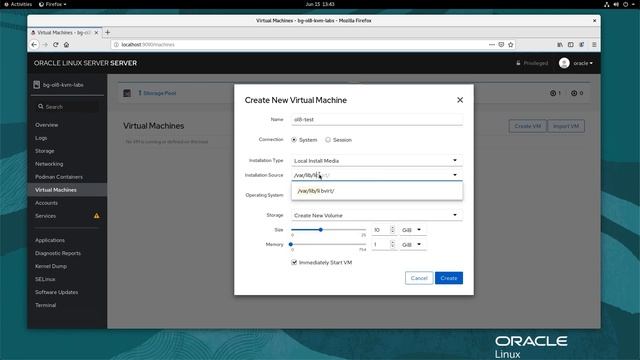The height and width of the screenshot is (360, 640).
Task: Open Diagnostic Reports in the sidebar
Action: [x=58, y=253]
